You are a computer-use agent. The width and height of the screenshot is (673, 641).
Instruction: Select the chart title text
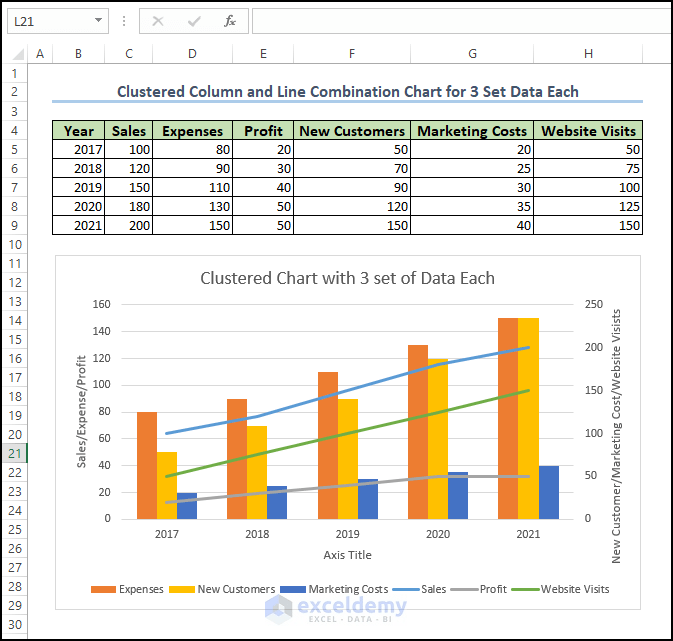pyautogui.click(x=347, y=278)
